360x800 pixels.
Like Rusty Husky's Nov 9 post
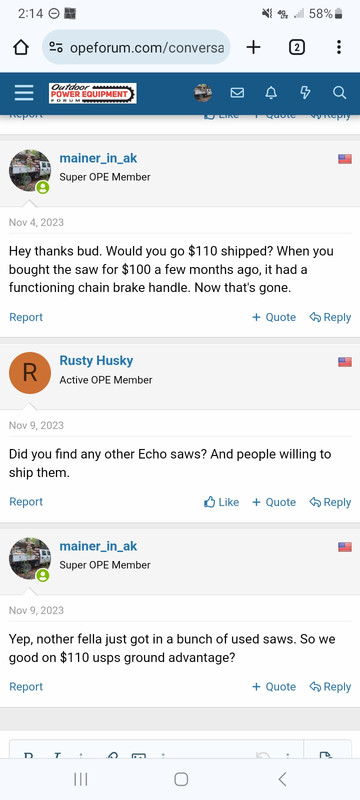pyautogui.click(x=222, y=502)
